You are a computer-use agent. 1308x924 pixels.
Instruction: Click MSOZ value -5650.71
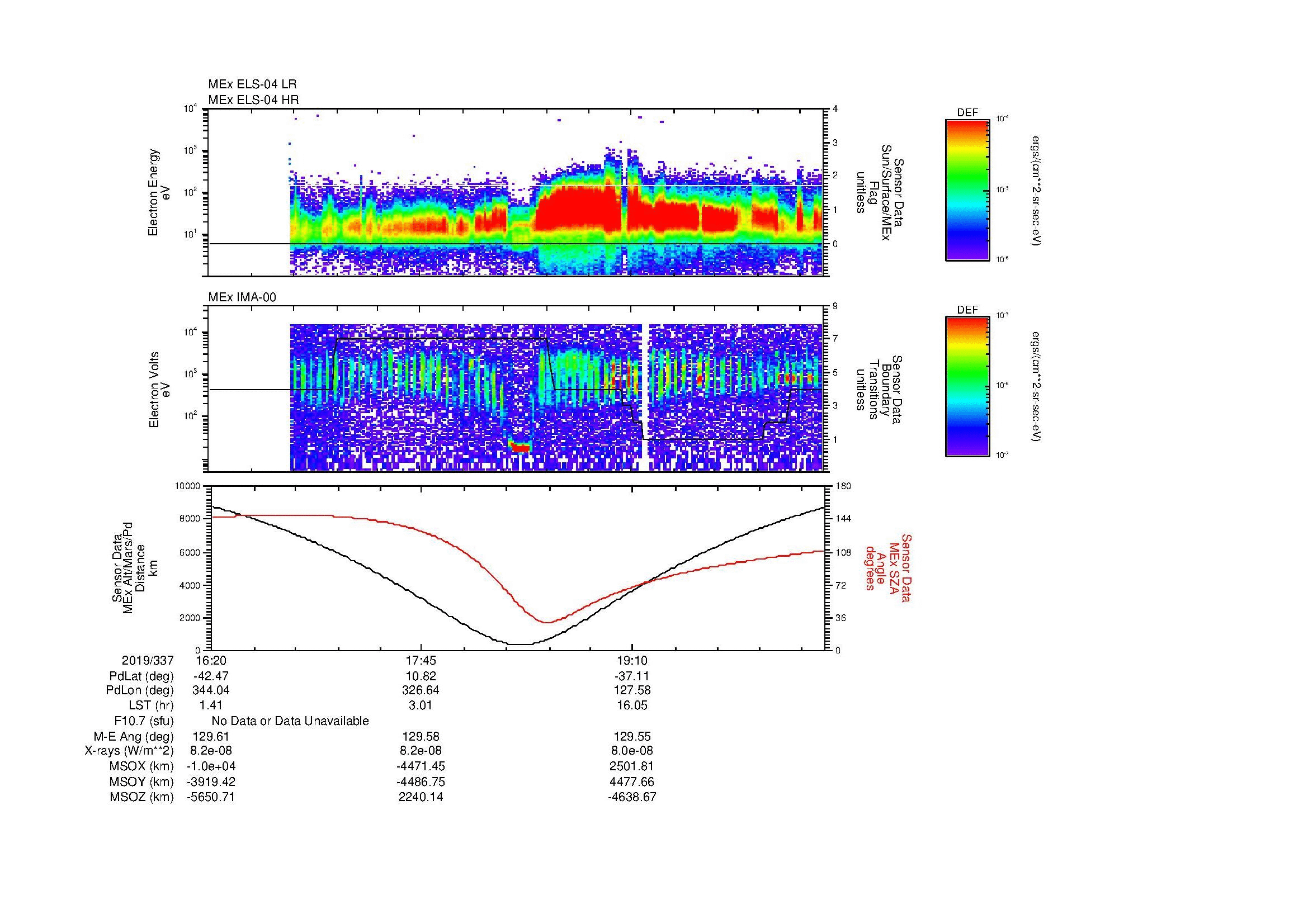pyautogui.click(x=211, y=797)
